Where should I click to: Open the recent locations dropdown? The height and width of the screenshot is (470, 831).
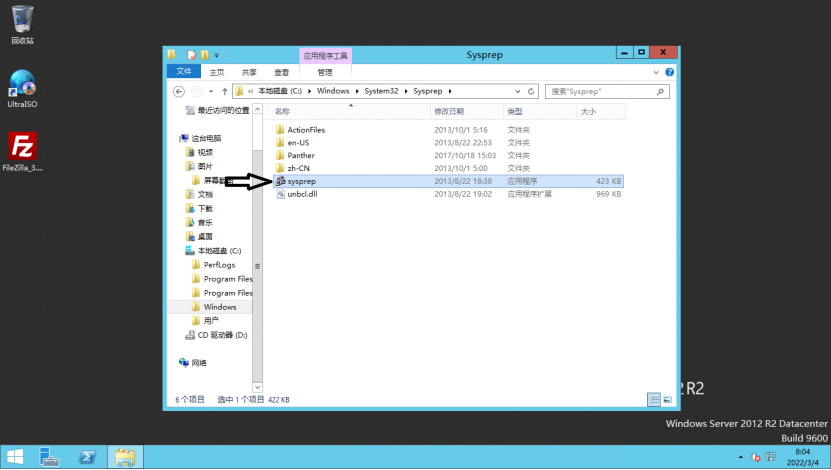pos(211,92)
